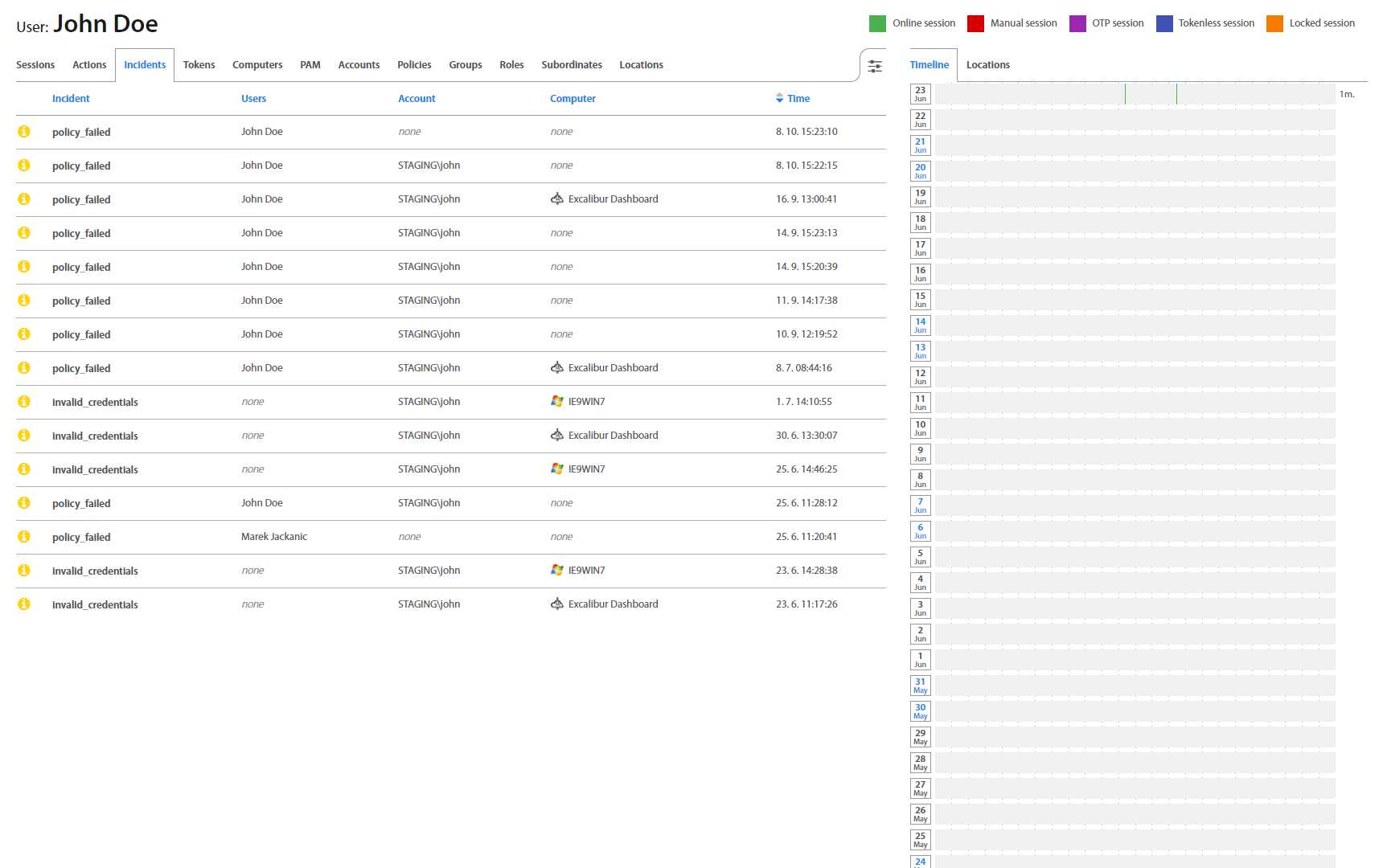Click the green Online session swatch
This screenshot has height=868, width=1383.
(877, 23)
